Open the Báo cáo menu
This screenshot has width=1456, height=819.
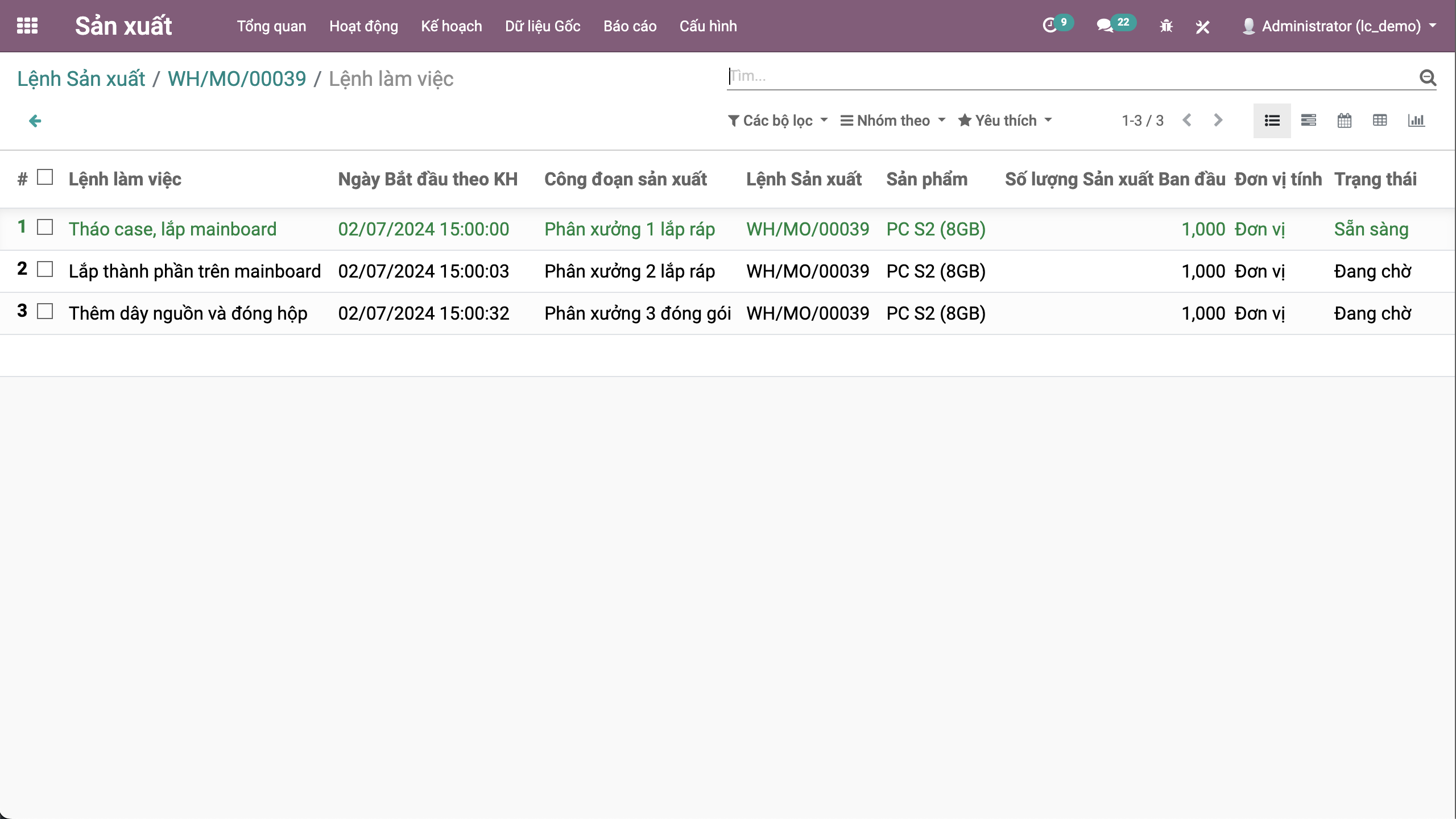[630, 26]
